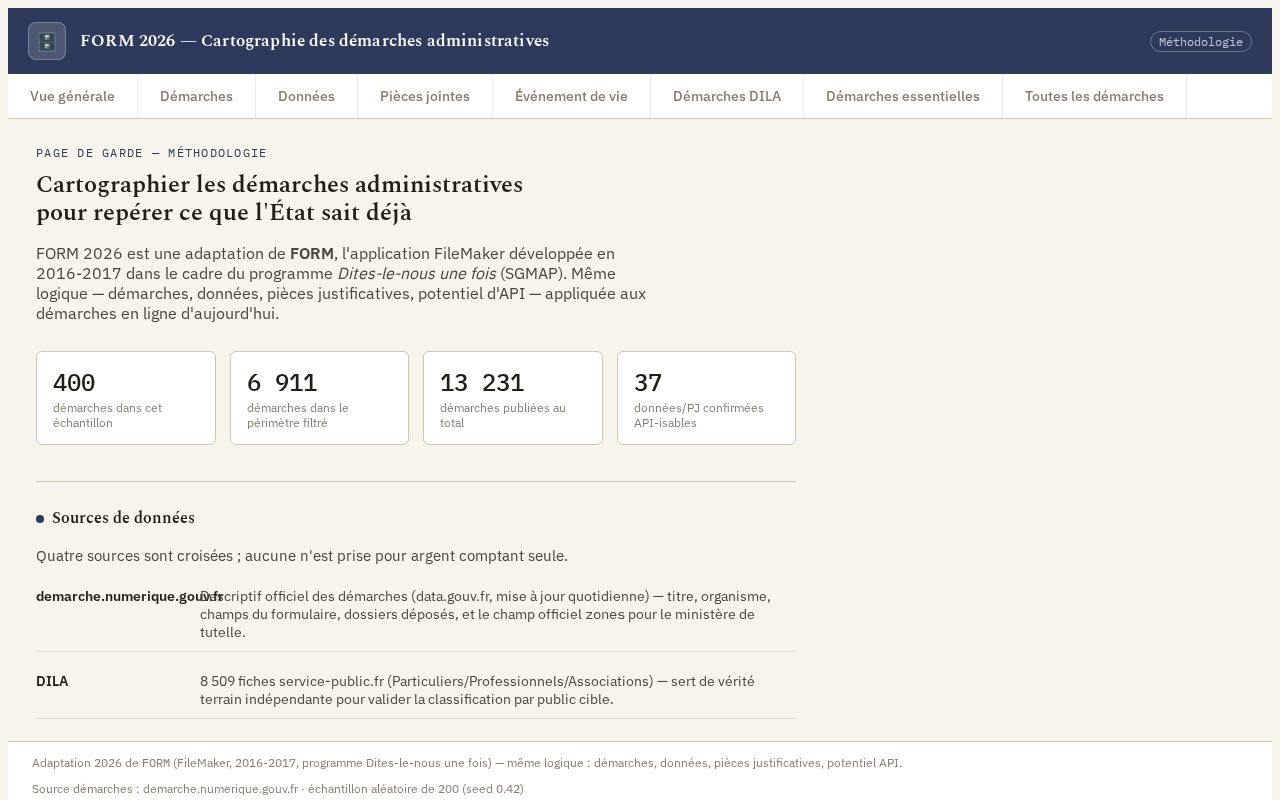Screen dimensions: 1280x800
Task: Select the Toutes les démarches tab
Action: click(1094, 96)
